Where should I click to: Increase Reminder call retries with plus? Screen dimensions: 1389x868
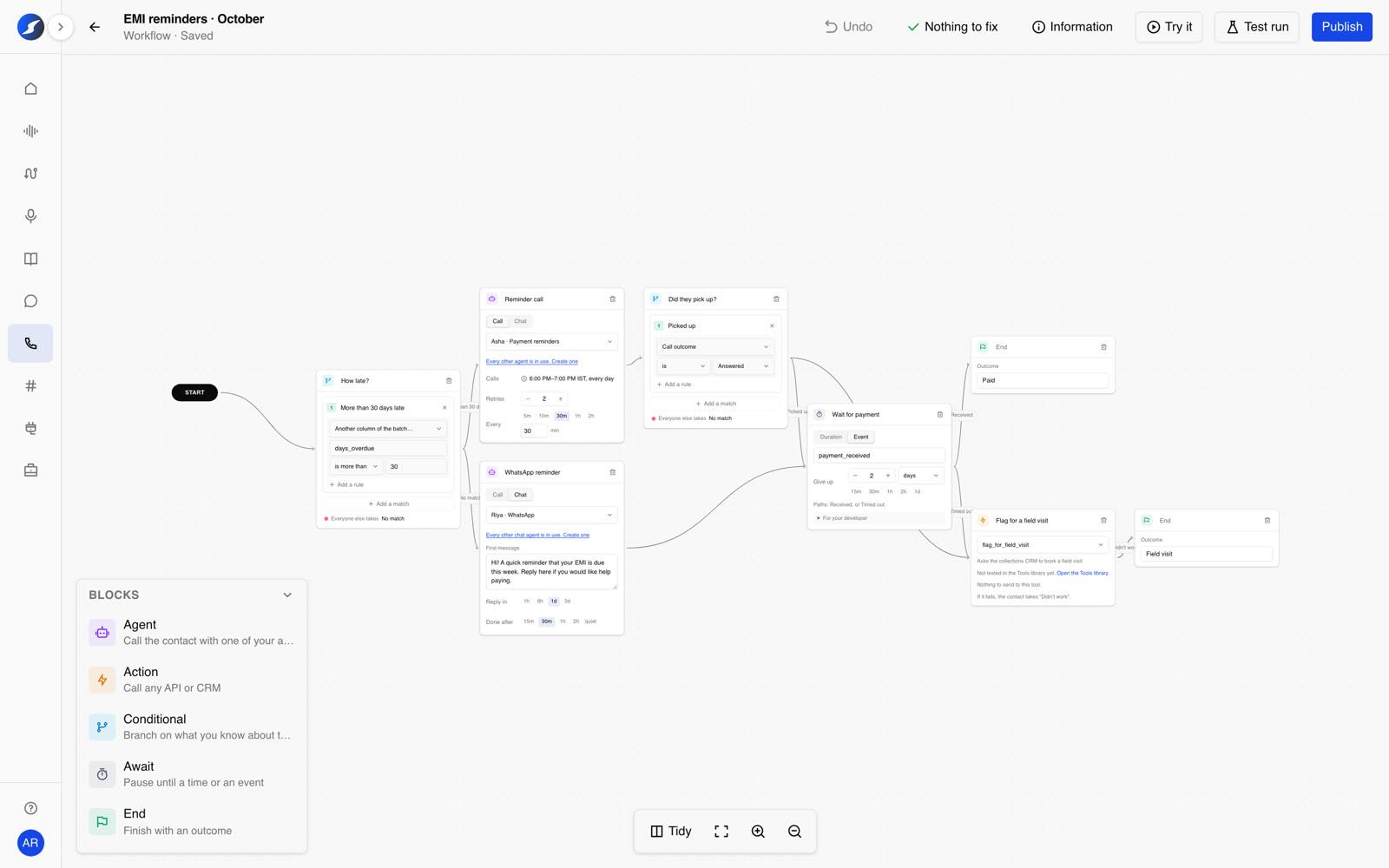click(561, 399)
